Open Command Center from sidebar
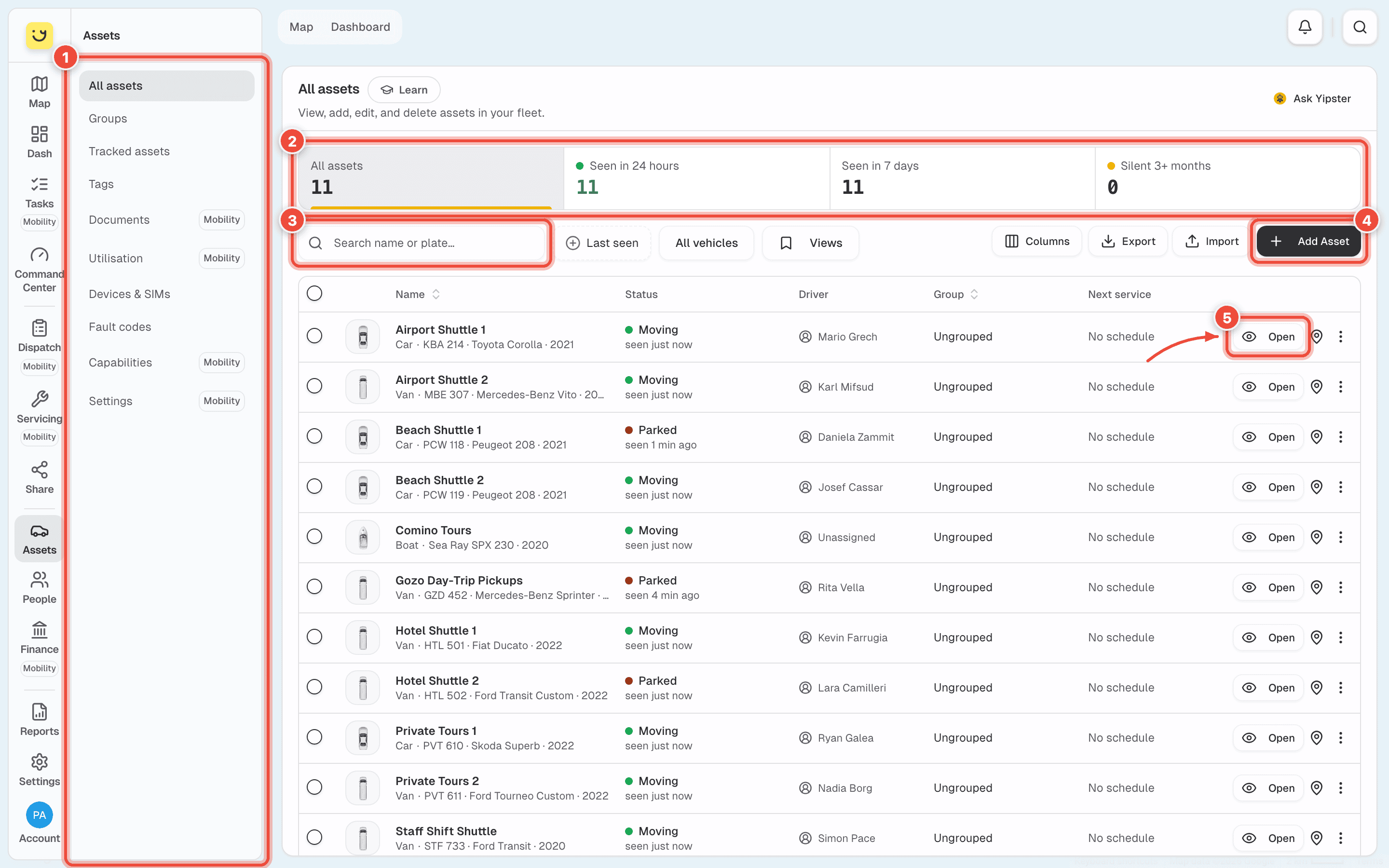This screenshot has height=868, width=1389. pyautogui.click(x=39, y=270)
